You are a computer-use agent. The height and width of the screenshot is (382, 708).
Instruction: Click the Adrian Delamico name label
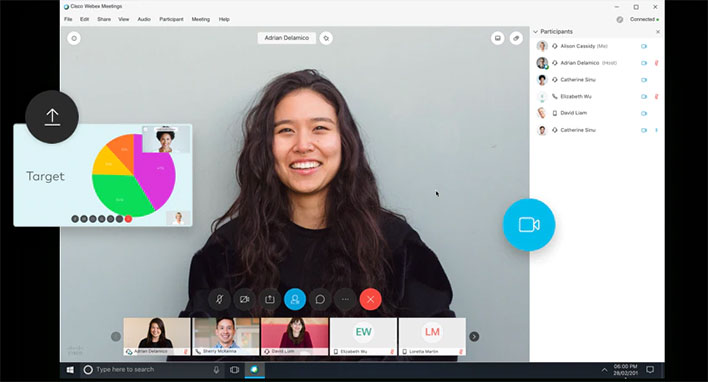[x=287, y=38]
